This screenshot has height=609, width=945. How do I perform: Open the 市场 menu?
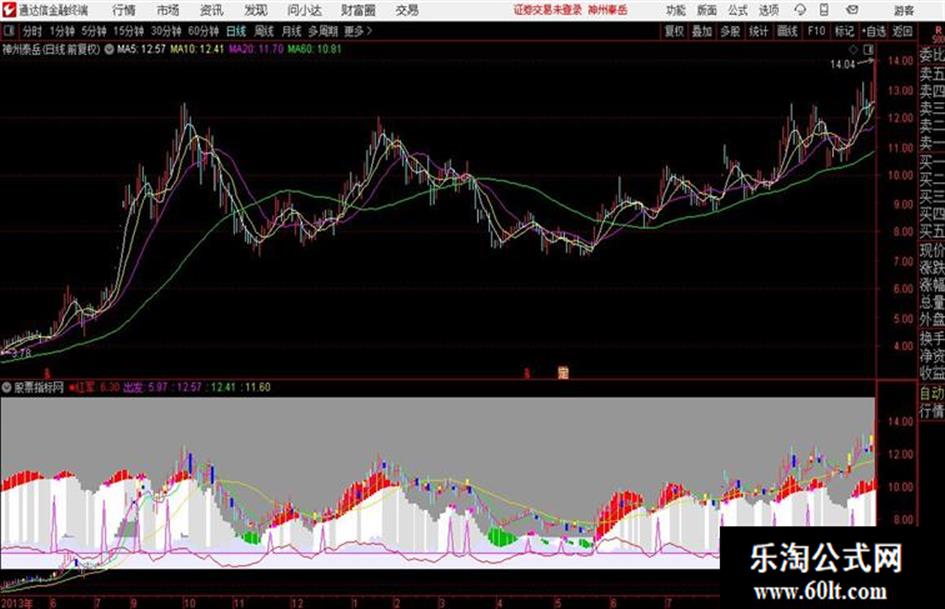pos(168,10)
